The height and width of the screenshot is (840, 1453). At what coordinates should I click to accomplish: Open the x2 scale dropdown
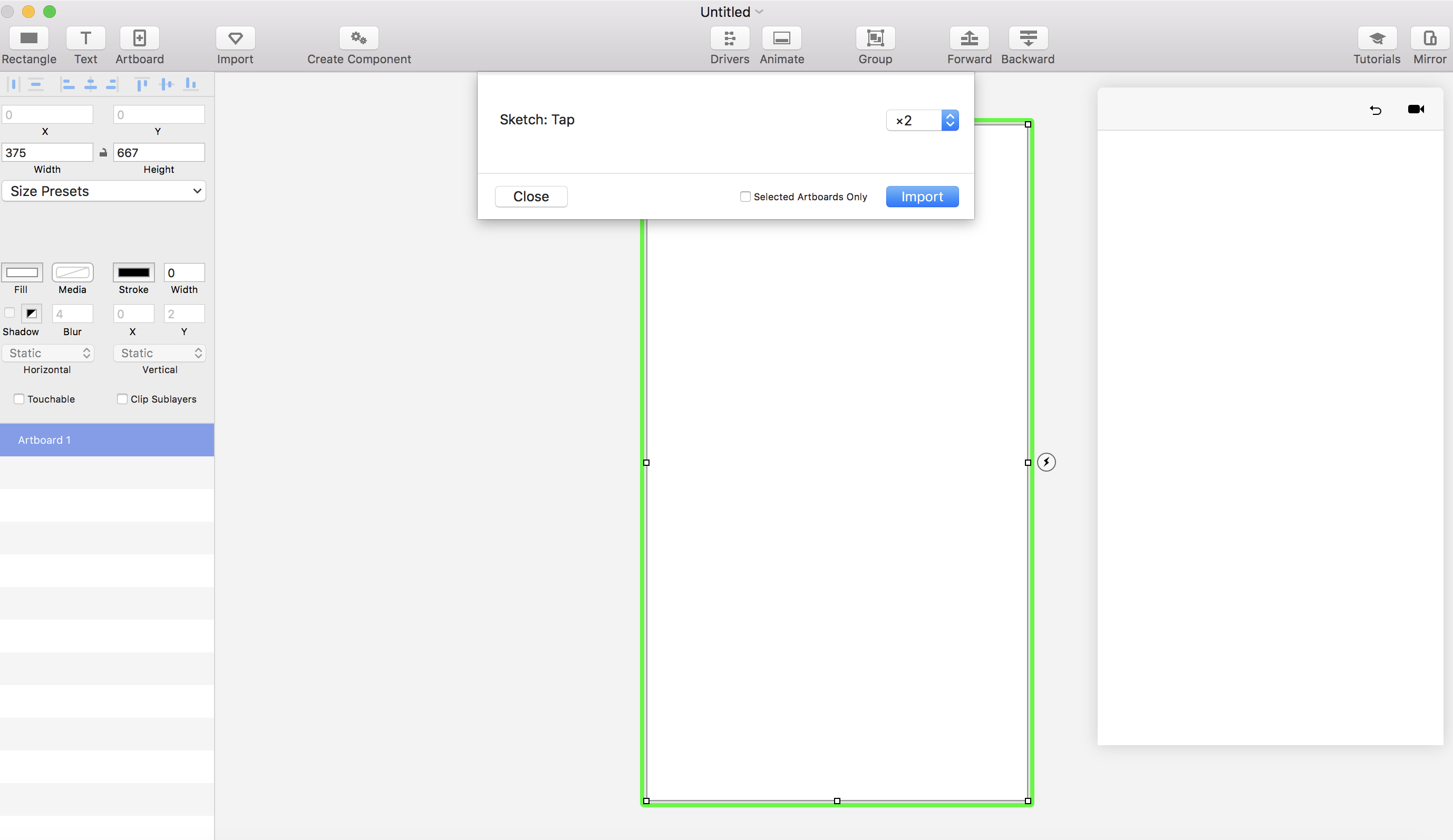tap(922, 120)
